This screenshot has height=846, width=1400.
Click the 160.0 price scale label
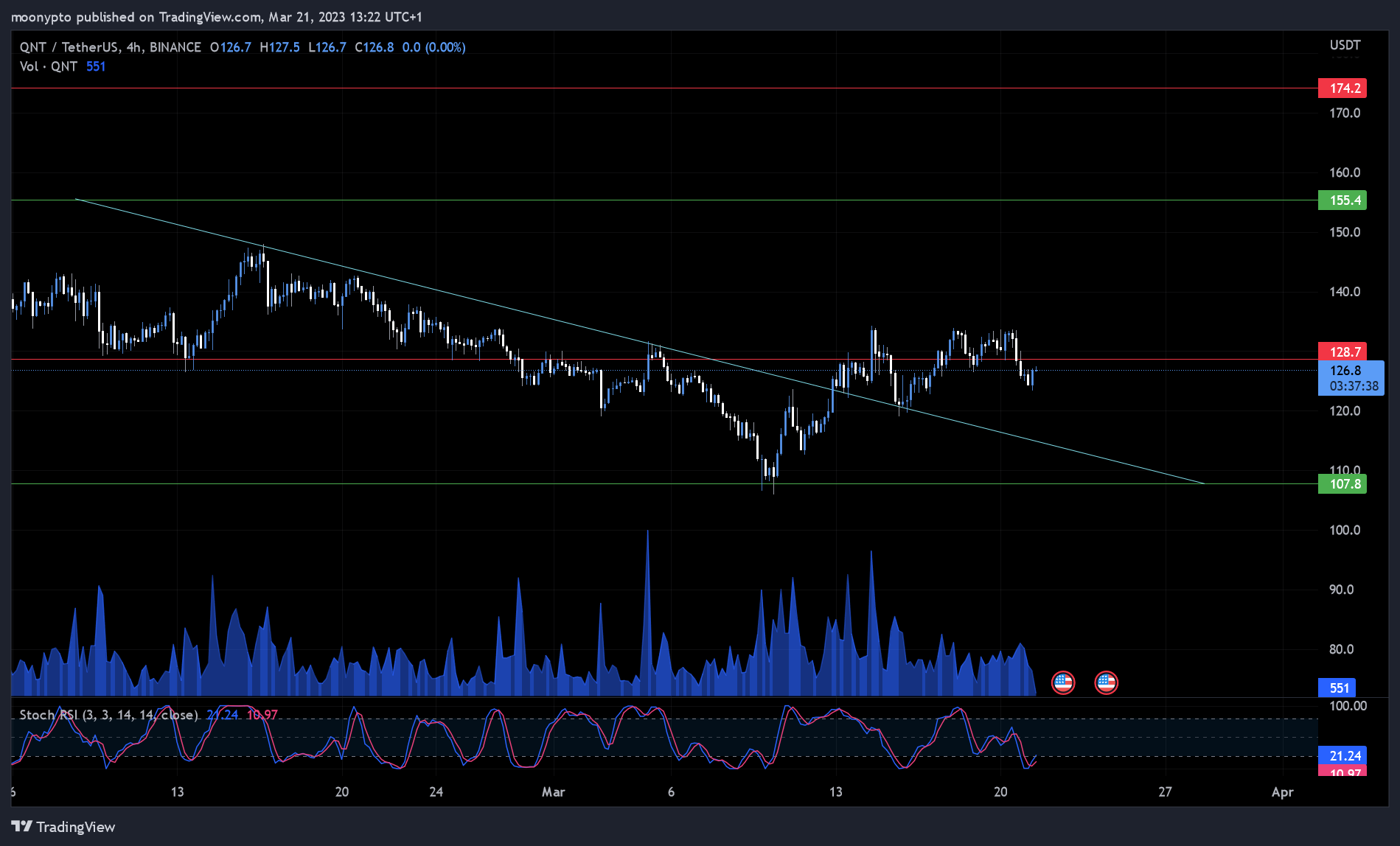[x=1345, y=172]
